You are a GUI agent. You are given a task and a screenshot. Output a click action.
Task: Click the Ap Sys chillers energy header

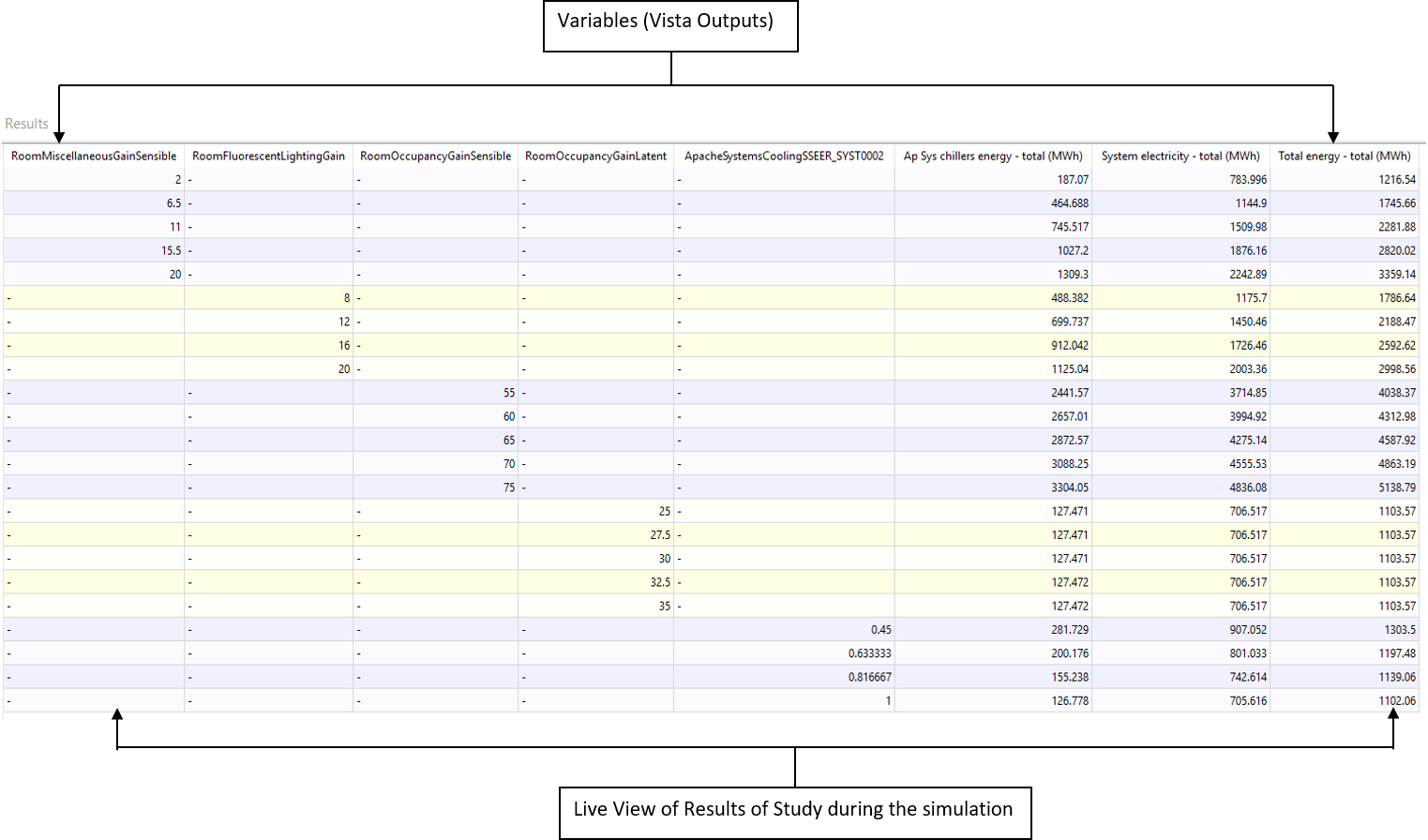(993, 156)
